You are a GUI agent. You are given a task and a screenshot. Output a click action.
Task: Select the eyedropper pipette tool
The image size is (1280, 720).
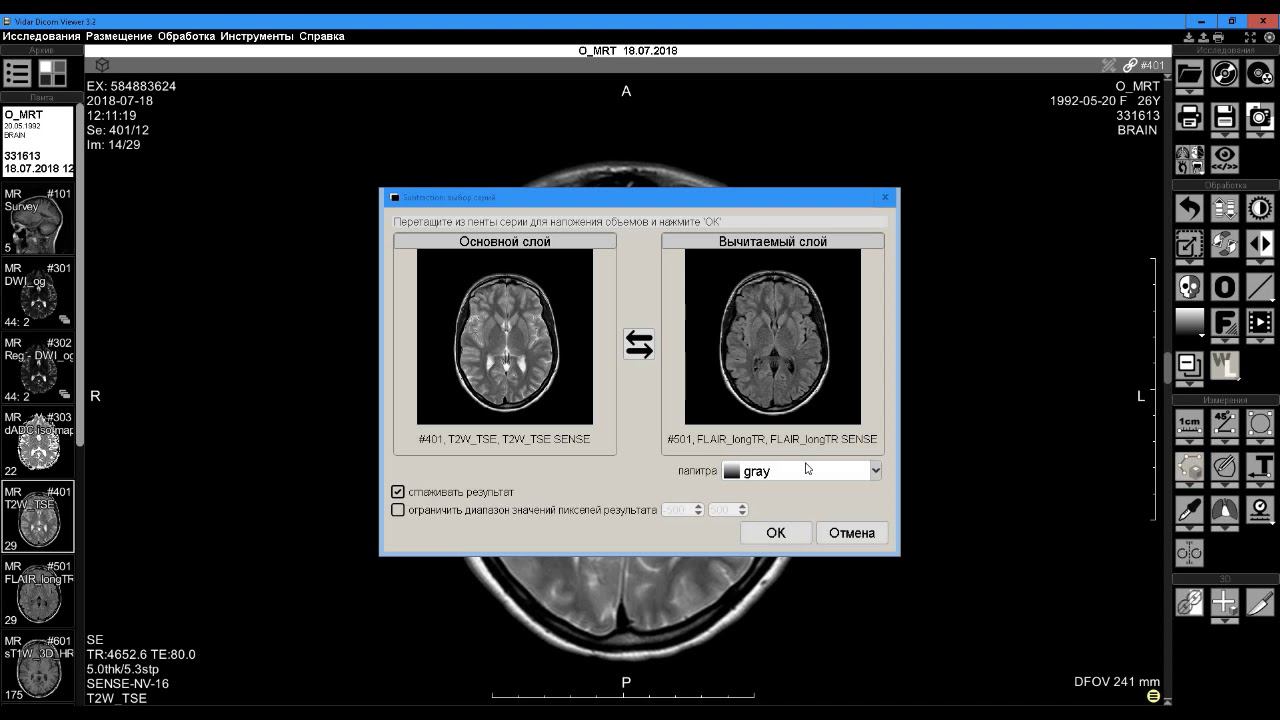click(1189, 510)
